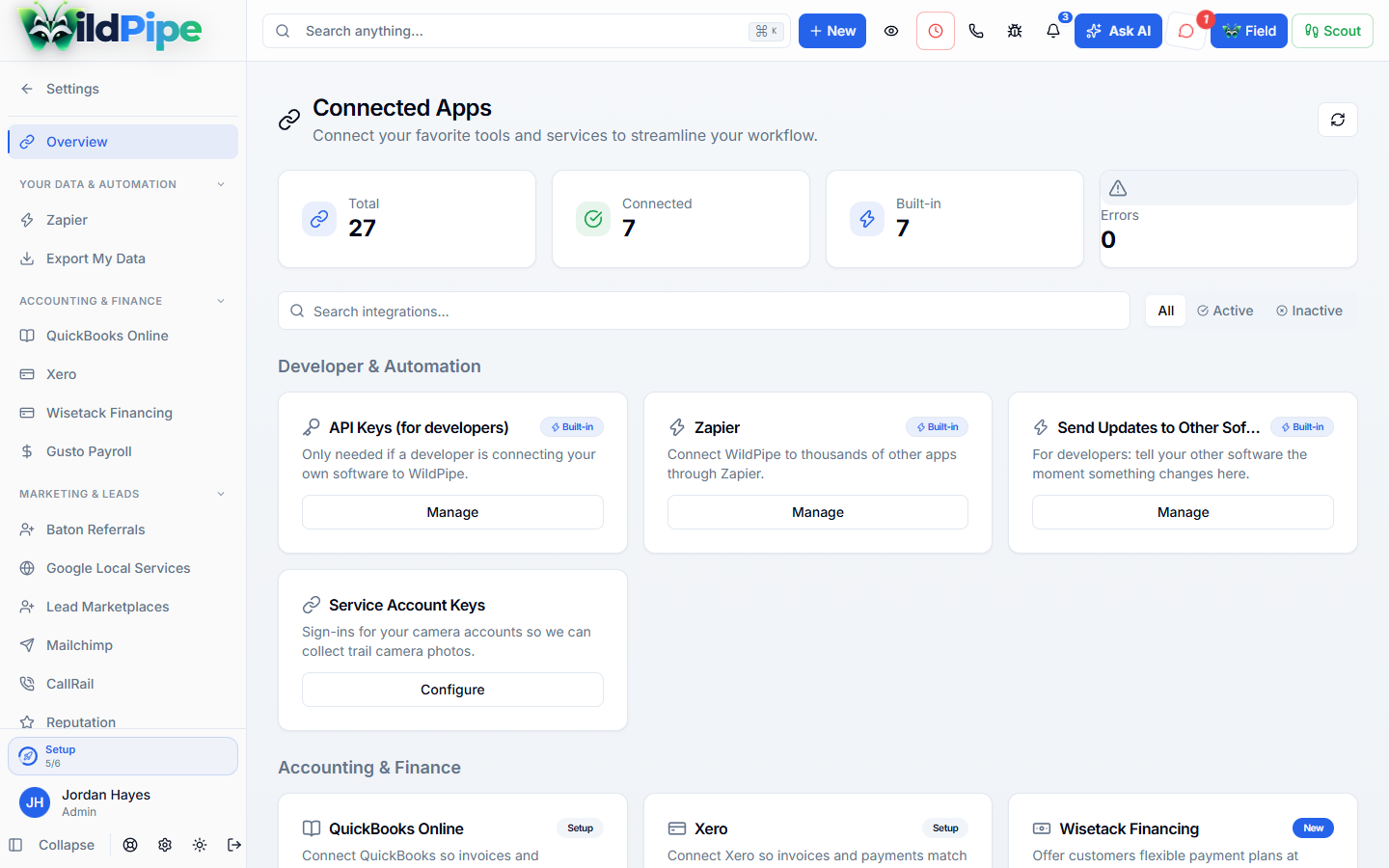1389x868 pixels.
Task: Filter integrations by Inactive
Action: pyautogui.click(x=1309, y=311)
